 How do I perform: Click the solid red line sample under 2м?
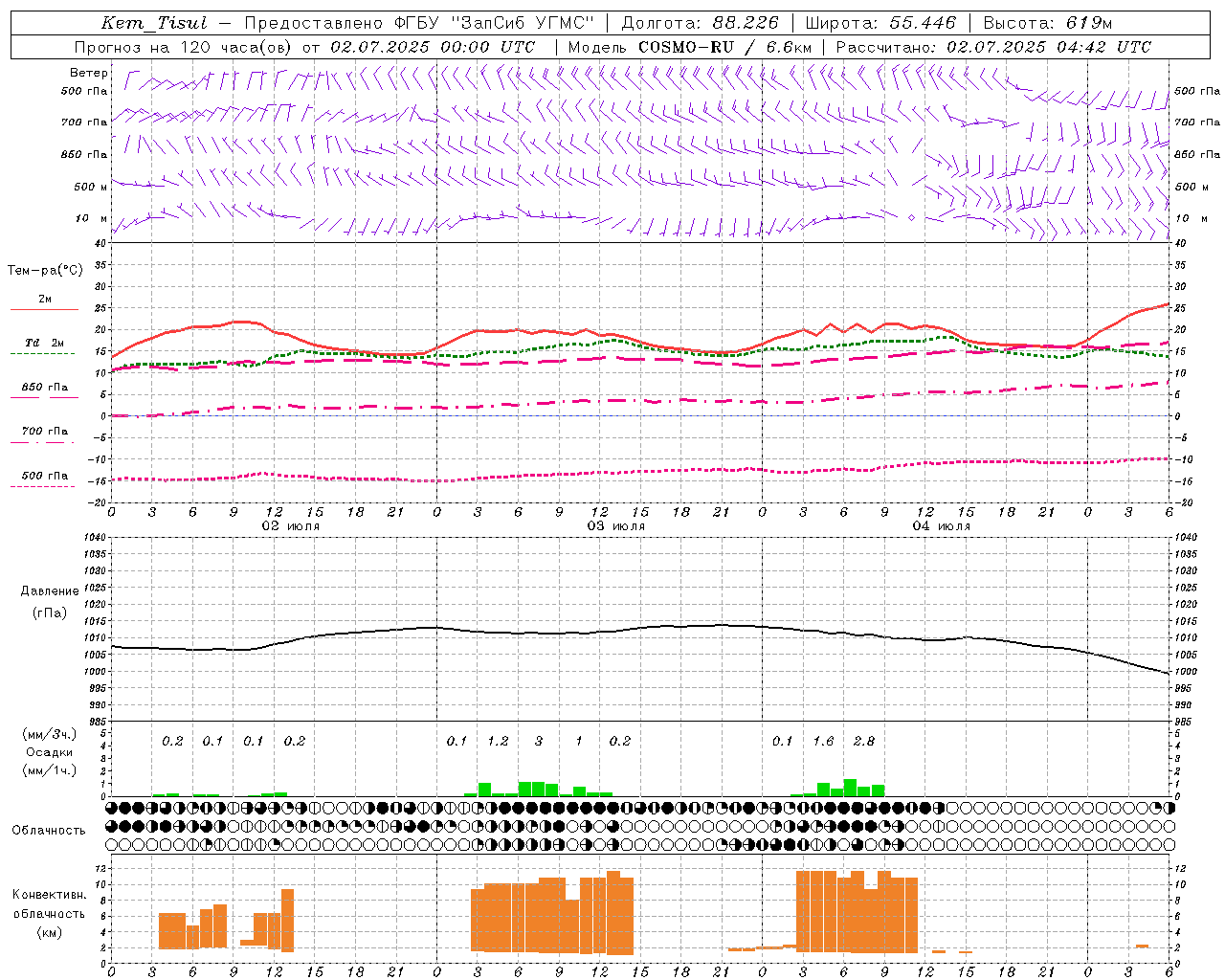(44, 309)
